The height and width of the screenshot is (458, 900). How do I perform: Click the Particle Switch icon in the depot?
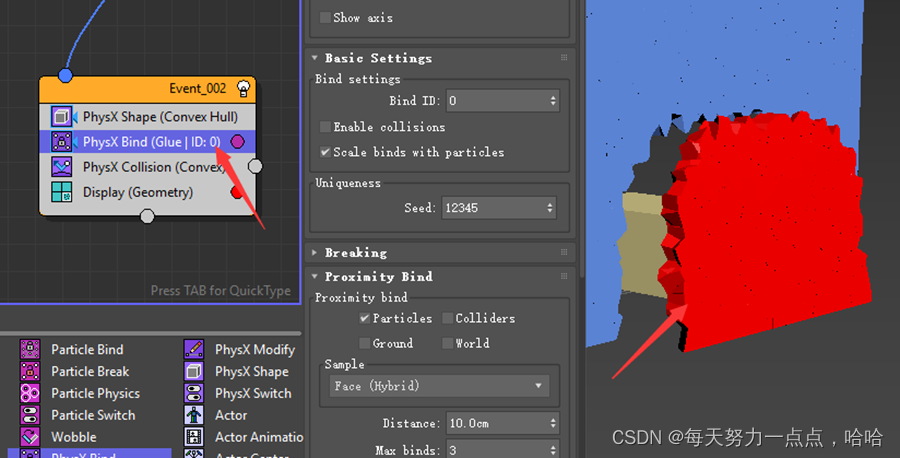click(30, 415)
